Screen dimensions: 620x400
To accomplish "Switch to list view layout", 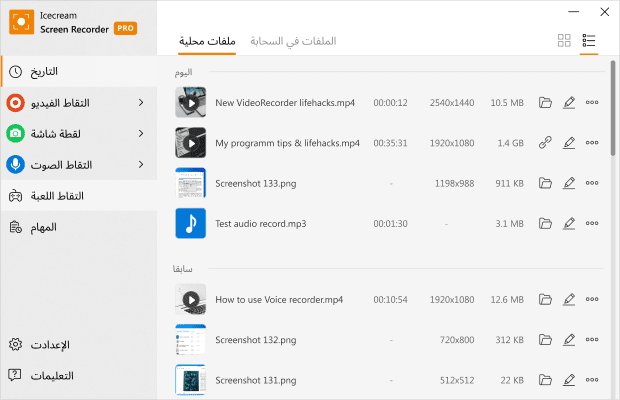I will (589, 41).
